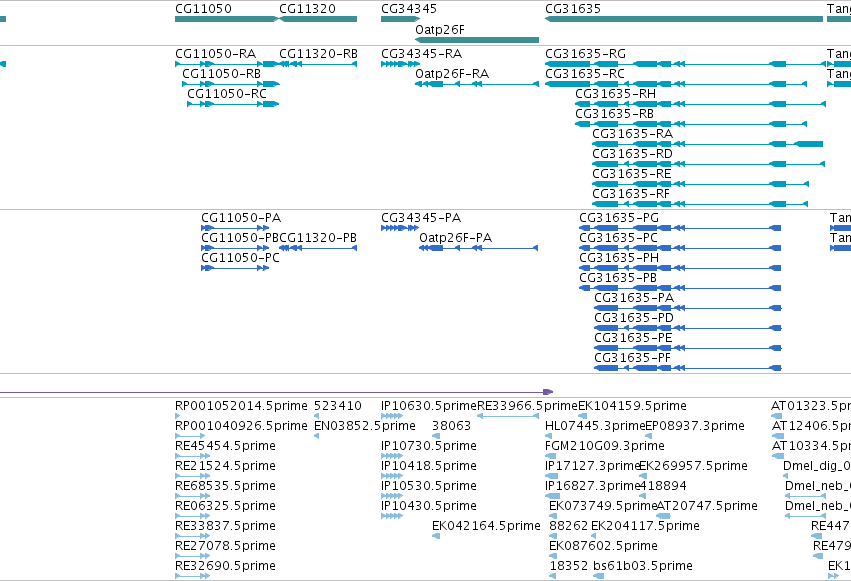Click EST label 523410

tap(338, 406)
